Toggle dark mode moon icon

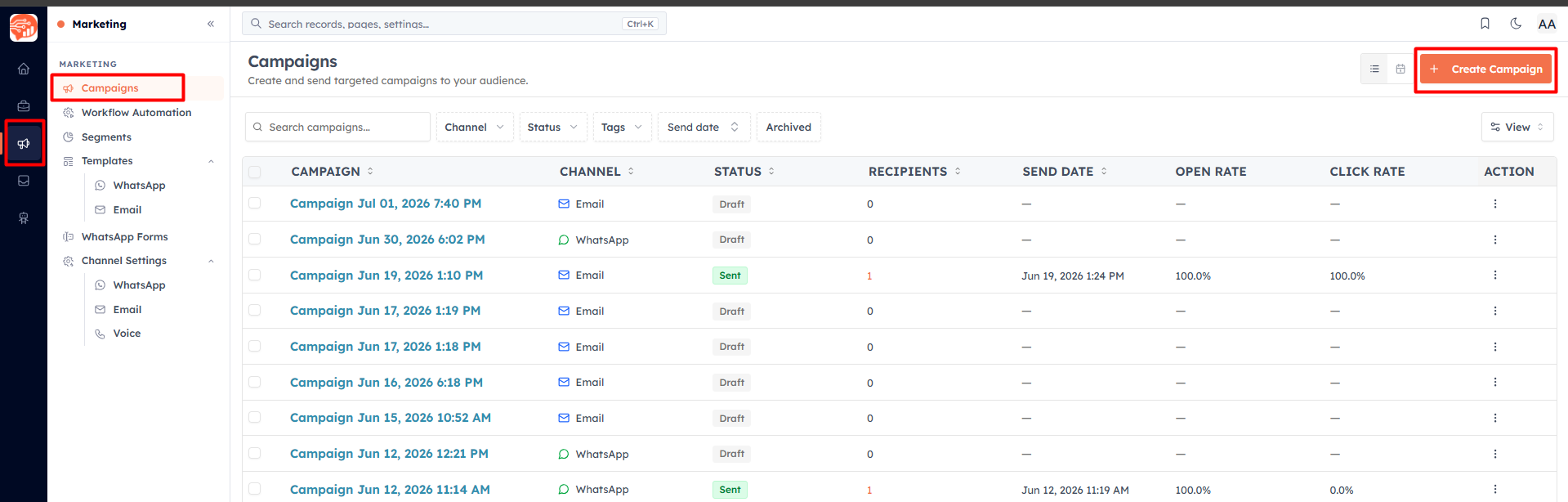1516,24
